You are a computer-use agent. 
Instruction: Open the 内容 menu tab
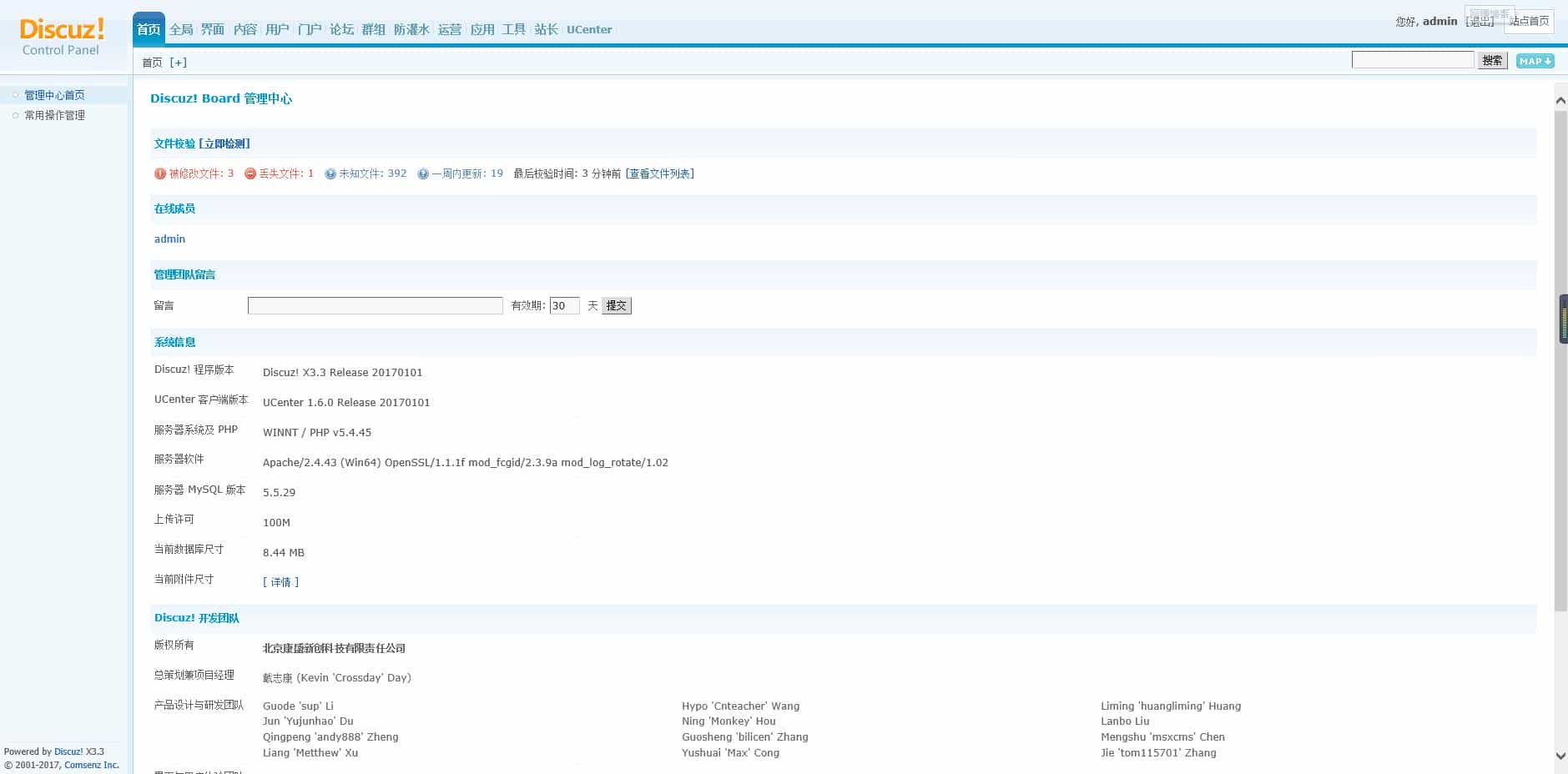(x=245, y=29)
